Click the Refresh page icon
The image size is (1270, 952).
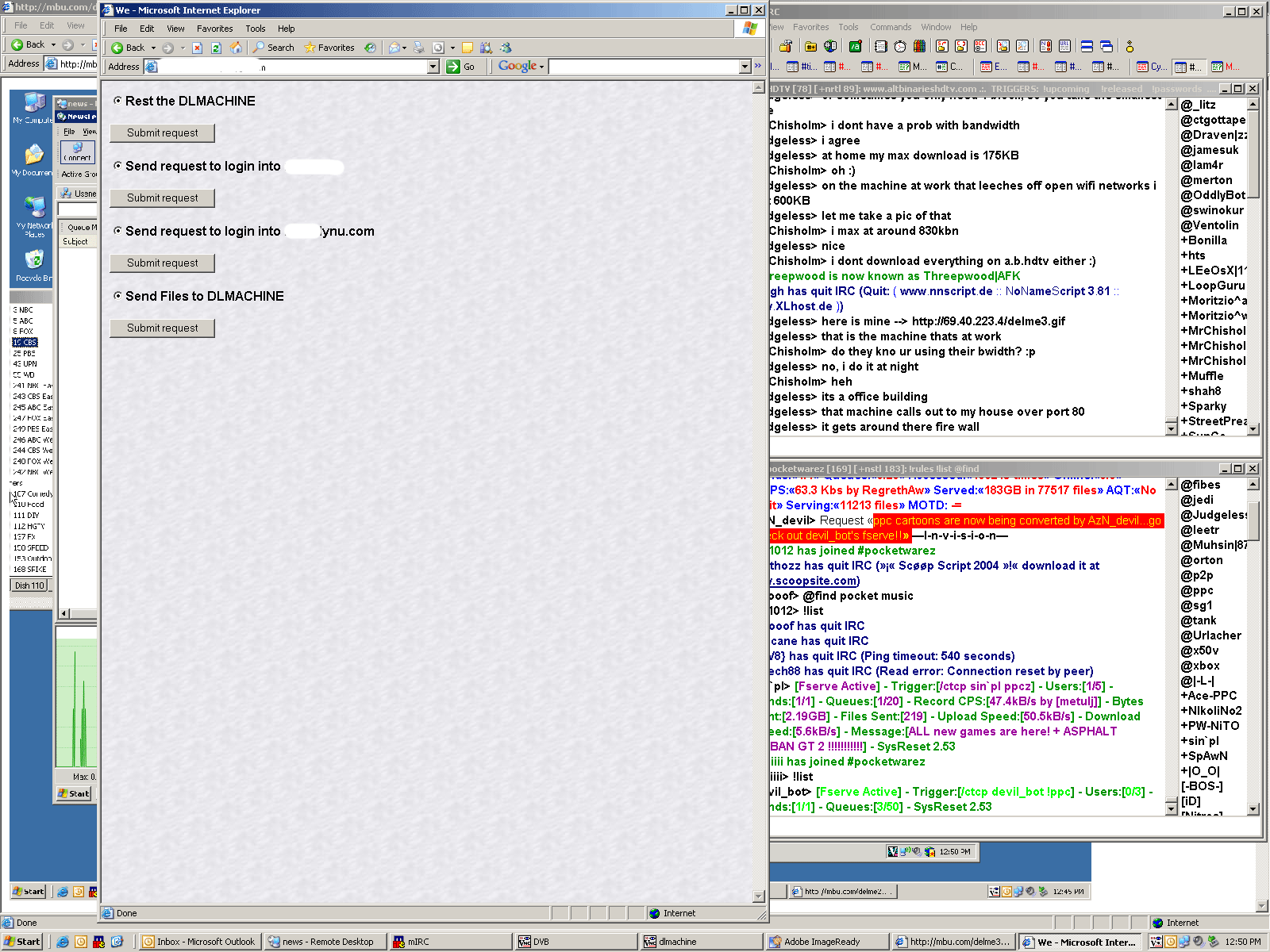[x=216, y=48]
